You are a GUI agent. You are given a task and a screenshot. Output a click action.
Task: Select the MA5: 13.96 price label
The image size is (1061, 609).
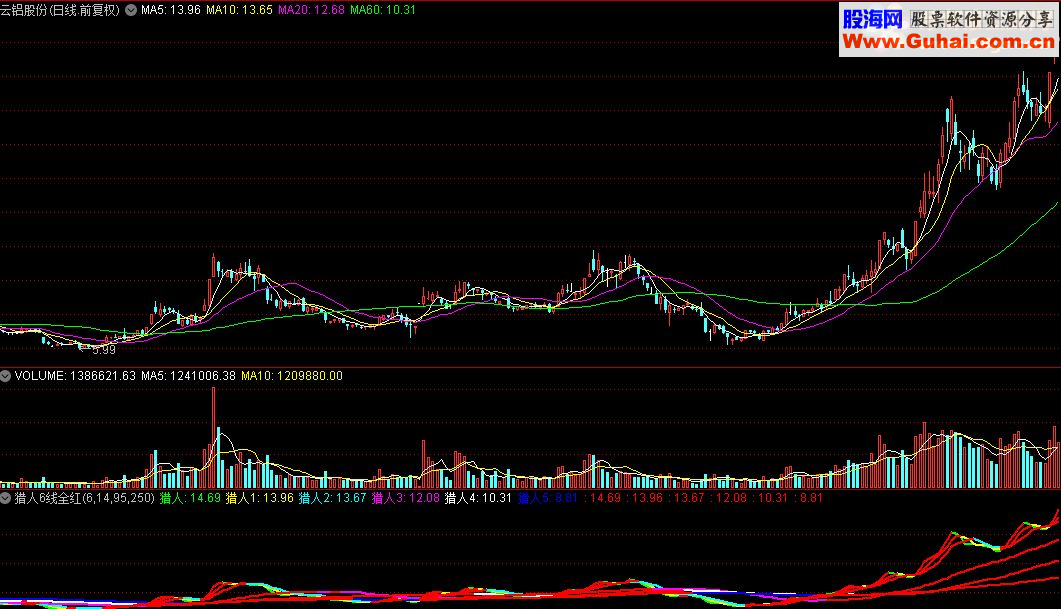(x=171, y=10)
